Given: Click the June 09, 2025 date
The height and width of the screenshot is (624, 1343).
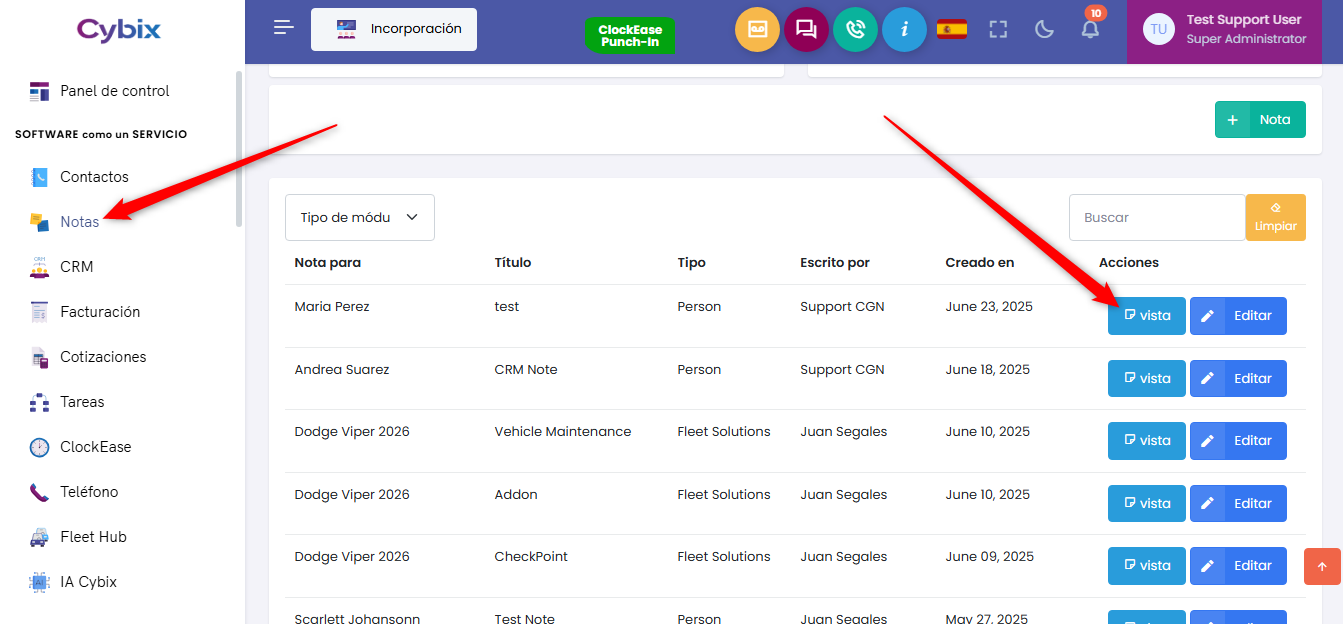Looking at the screenshot, I should (x=990, y=557).
